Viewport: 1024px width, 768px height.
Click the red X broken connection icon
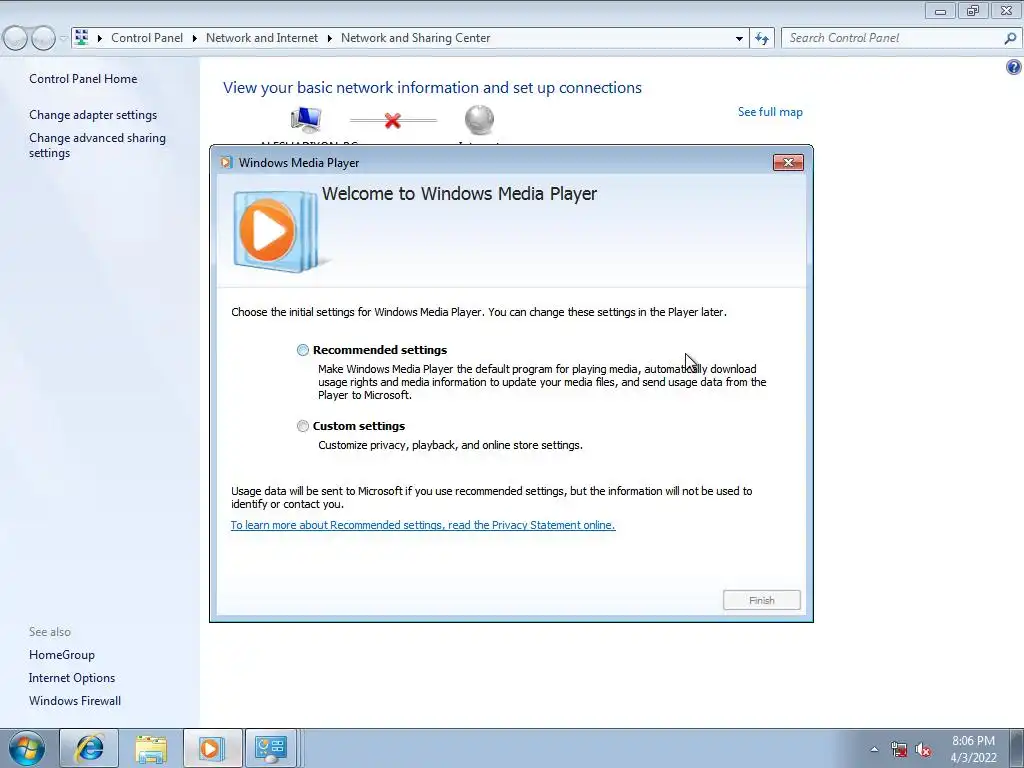tap(392, 121)
